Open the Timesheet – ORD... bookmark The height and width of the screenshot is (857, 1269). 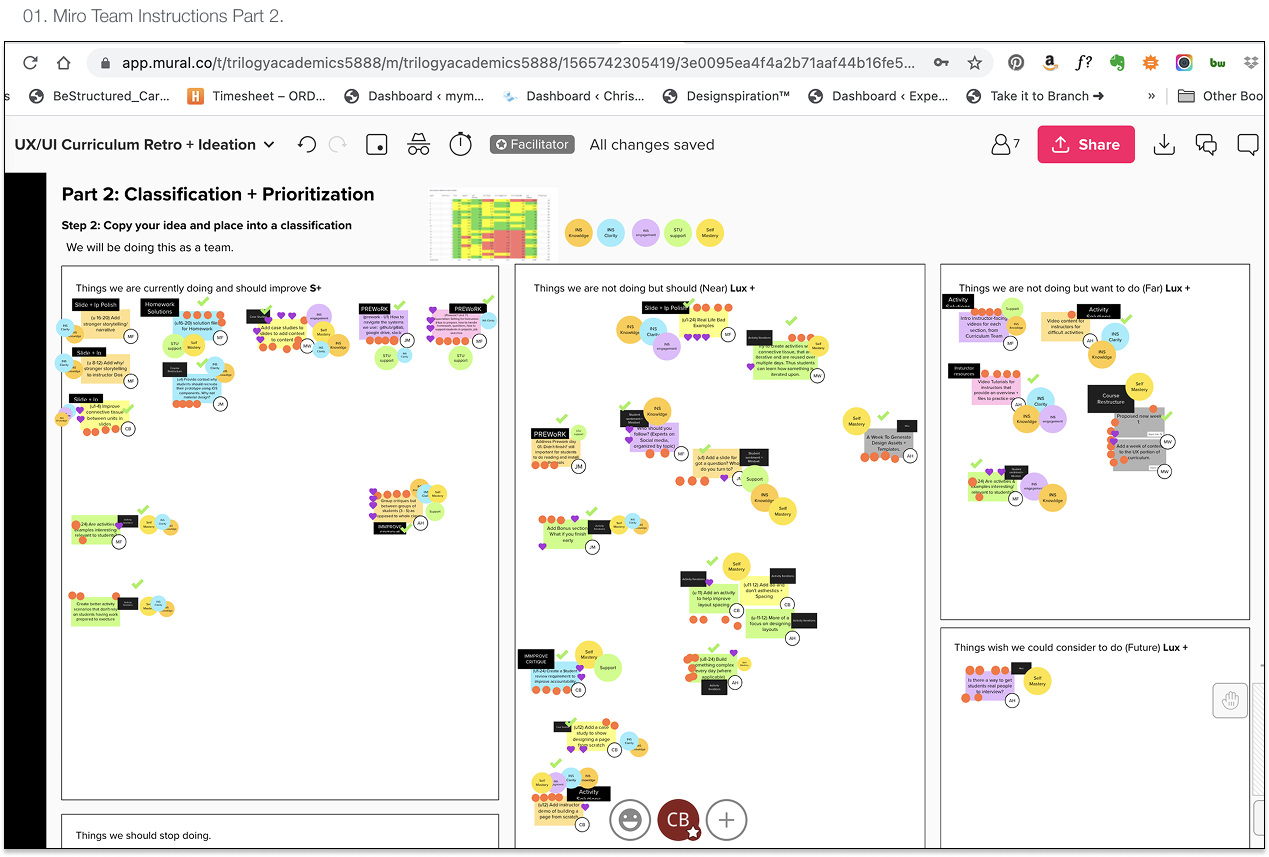click(x=255, y=96)
